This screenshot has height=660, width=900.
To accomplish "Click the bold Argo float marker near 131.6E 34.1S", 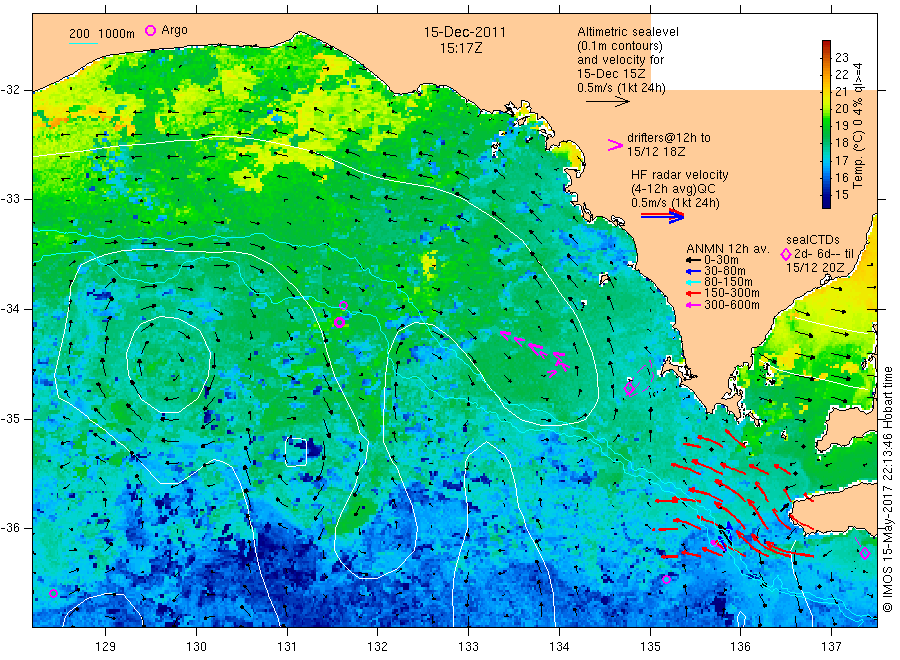I will tap(339, 323).
